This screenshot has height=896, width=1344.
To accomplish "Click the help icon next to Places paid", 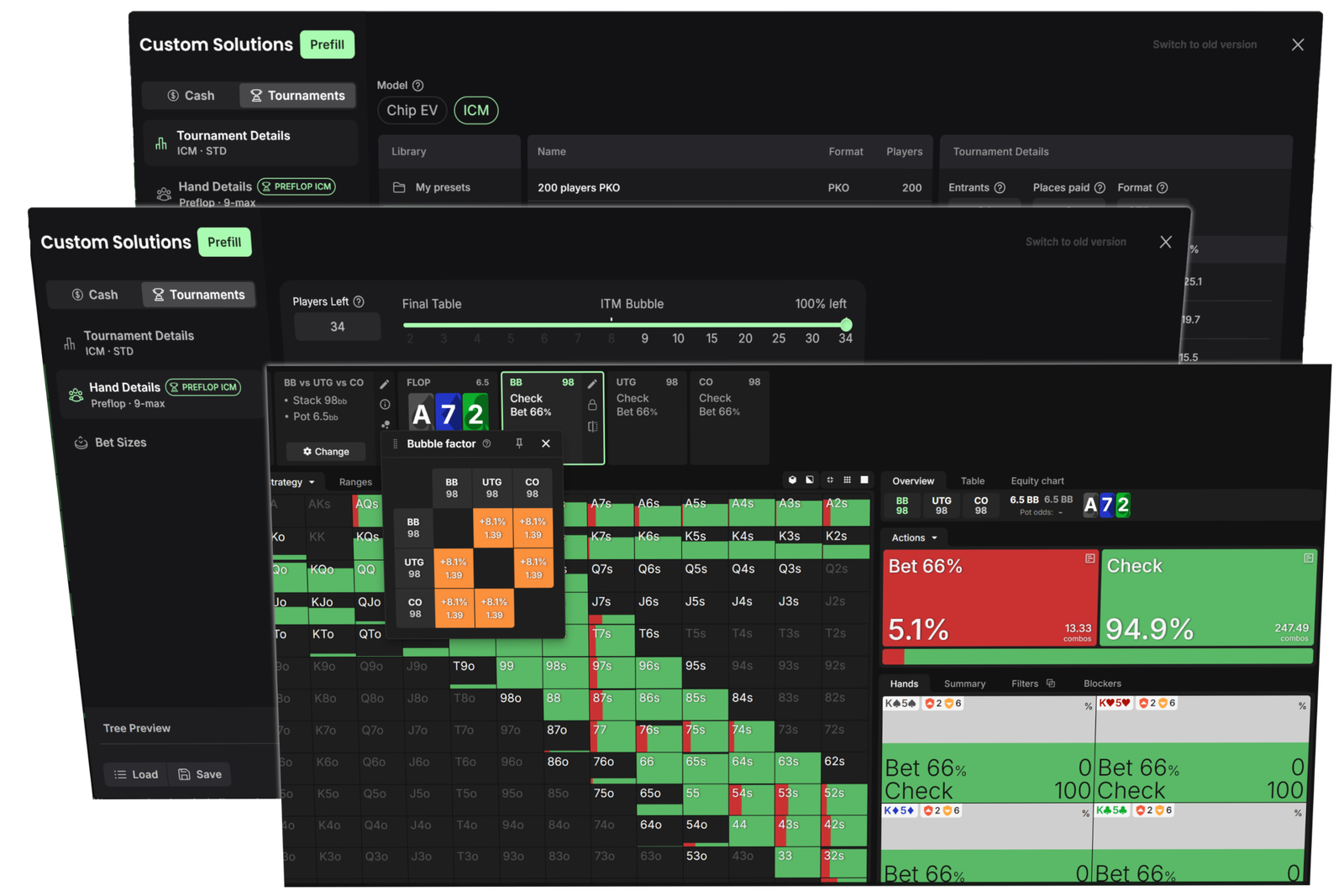I will click(x=1100, y=188).
